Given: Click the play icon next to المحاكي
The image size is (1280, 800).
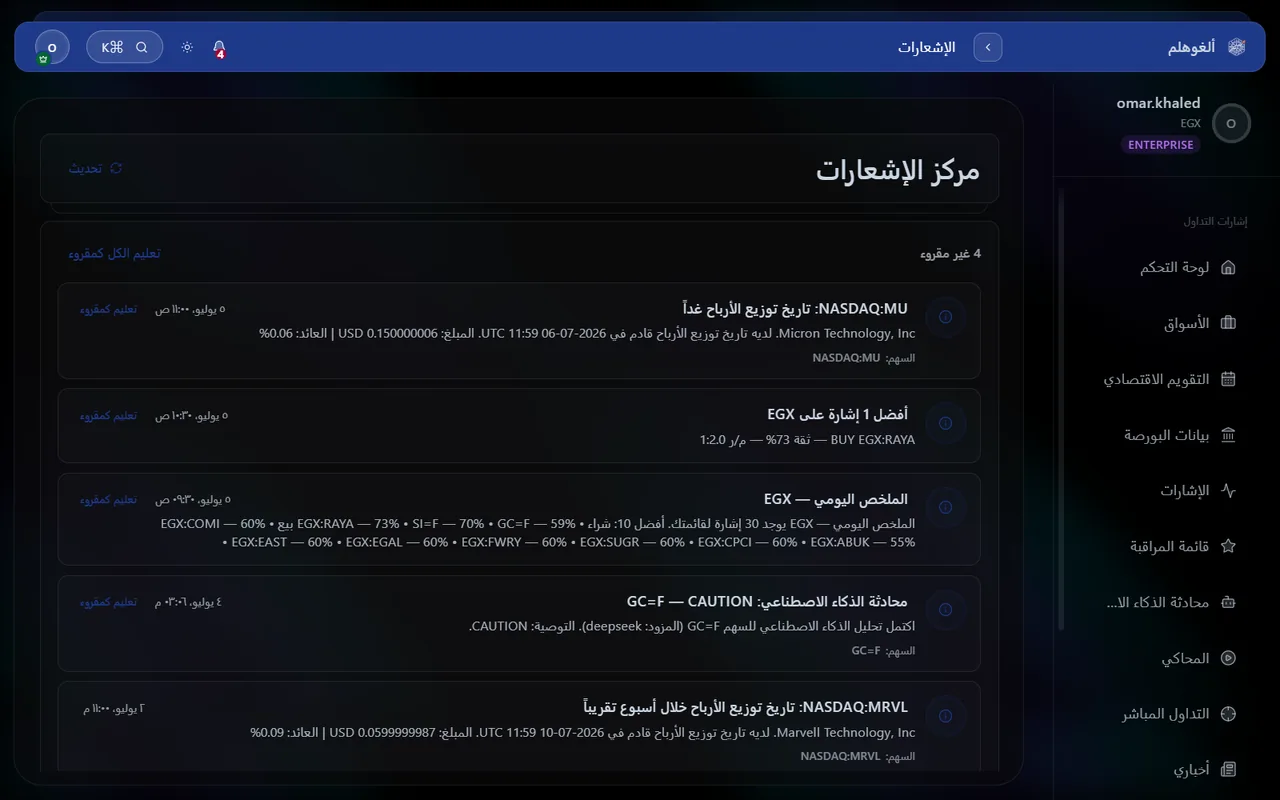Looking at the screenshot, I should click(1229, 658).
